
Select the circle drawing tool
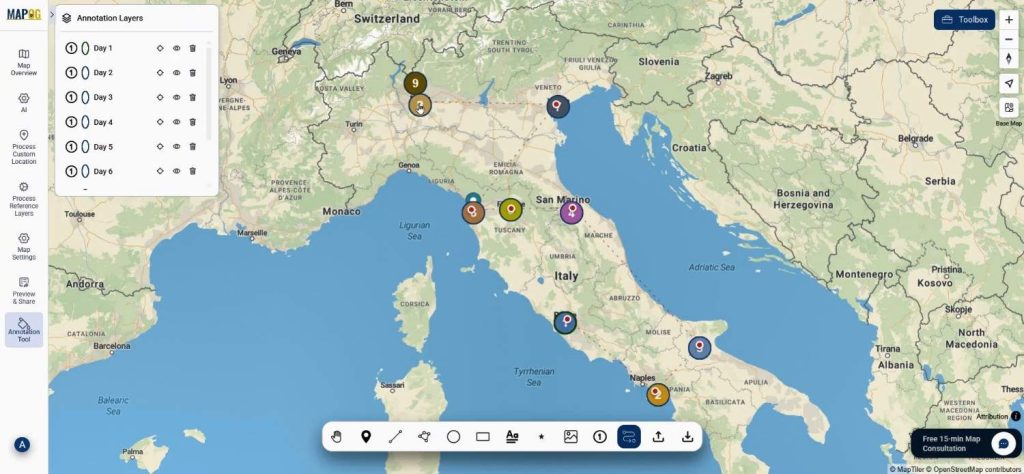[x=453, y=437]
